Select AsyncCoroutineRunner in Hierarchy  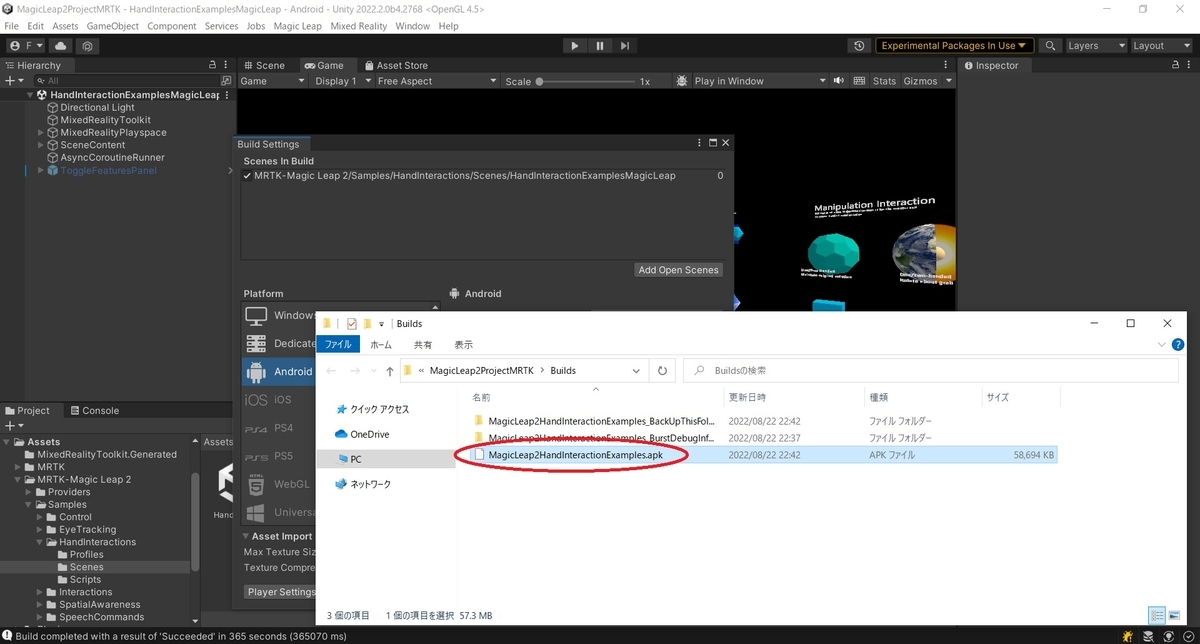[112, 158]
